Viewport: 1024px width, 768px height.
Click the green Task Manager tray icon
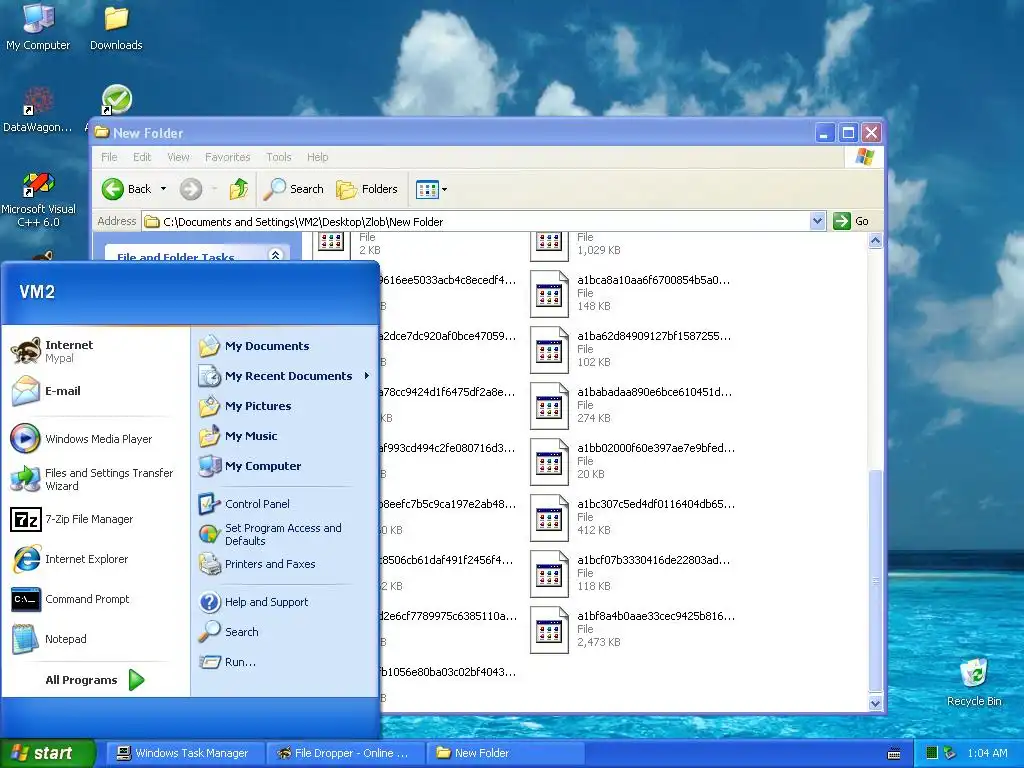click(932, 753)
